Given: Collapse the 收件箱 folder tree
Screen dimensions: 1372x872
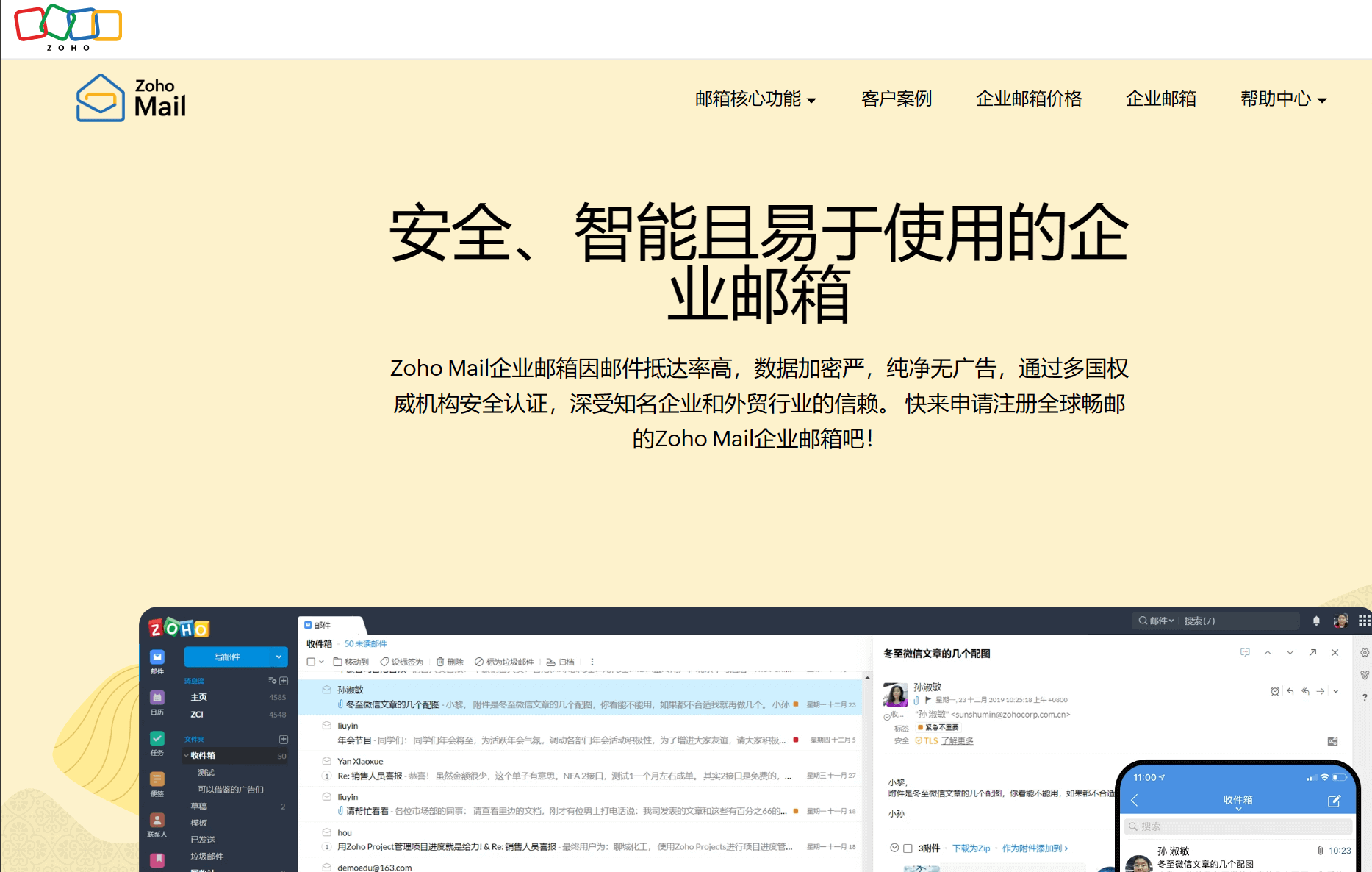Looking at the screenshot, I should (186, 756).
